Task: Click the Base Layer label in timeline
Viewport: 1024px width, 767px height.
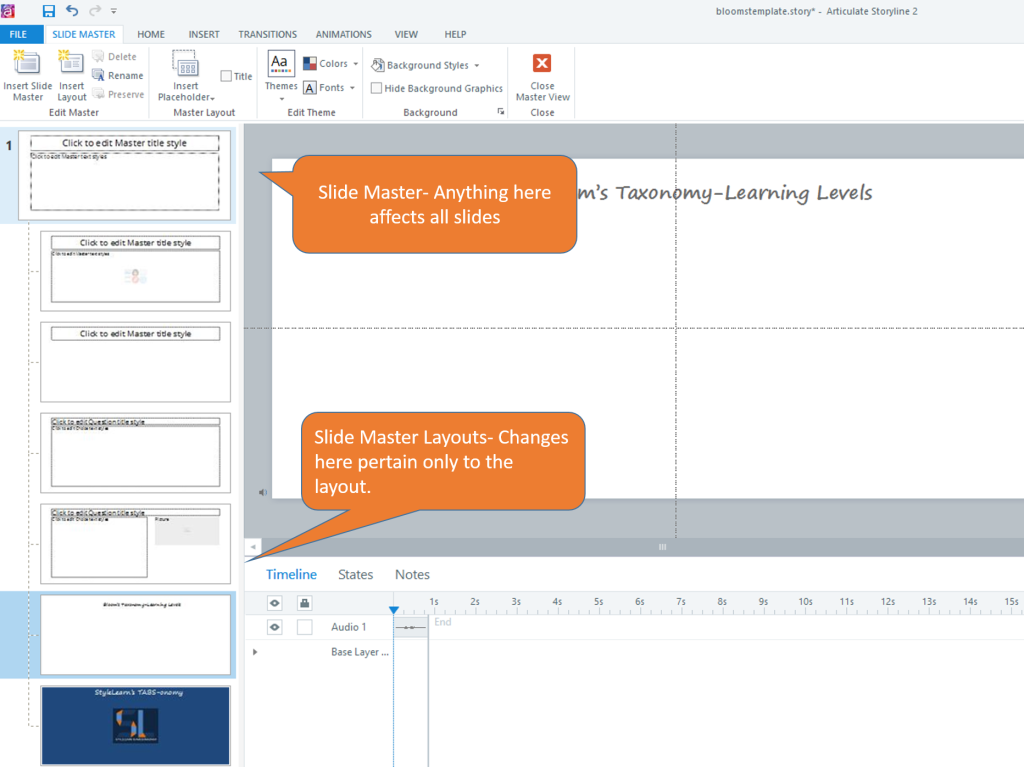Action: 359,652
